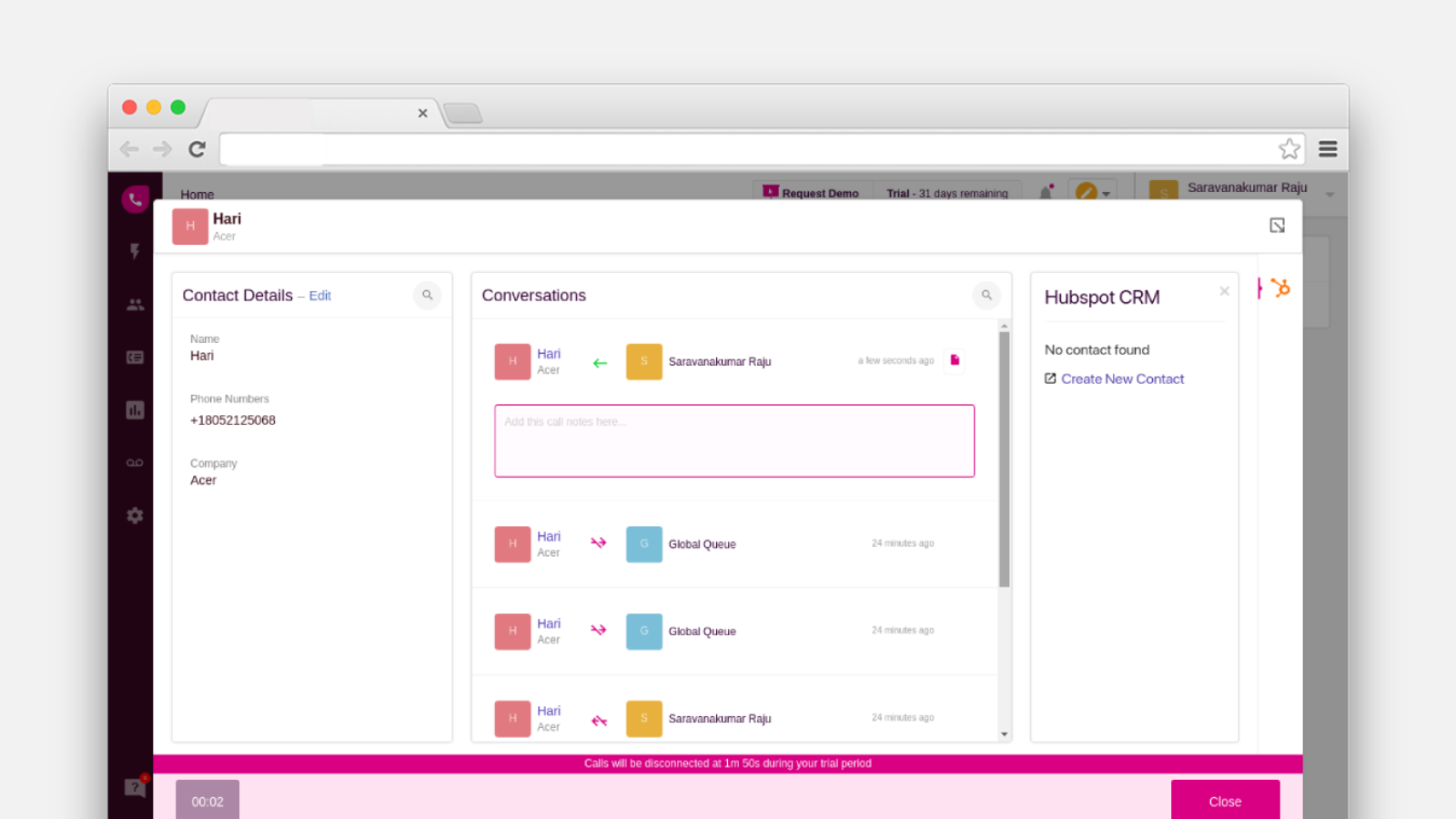
Task: Select the phone dialer icon in sidebar
Action: (x=135, y=198)
